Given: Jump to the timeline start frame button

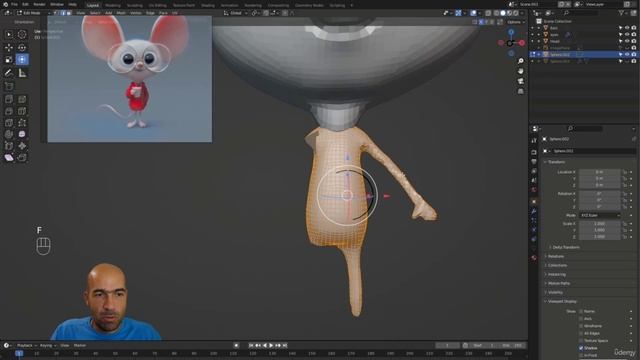Looking at the screenshot, I should (x=251, y=346).
